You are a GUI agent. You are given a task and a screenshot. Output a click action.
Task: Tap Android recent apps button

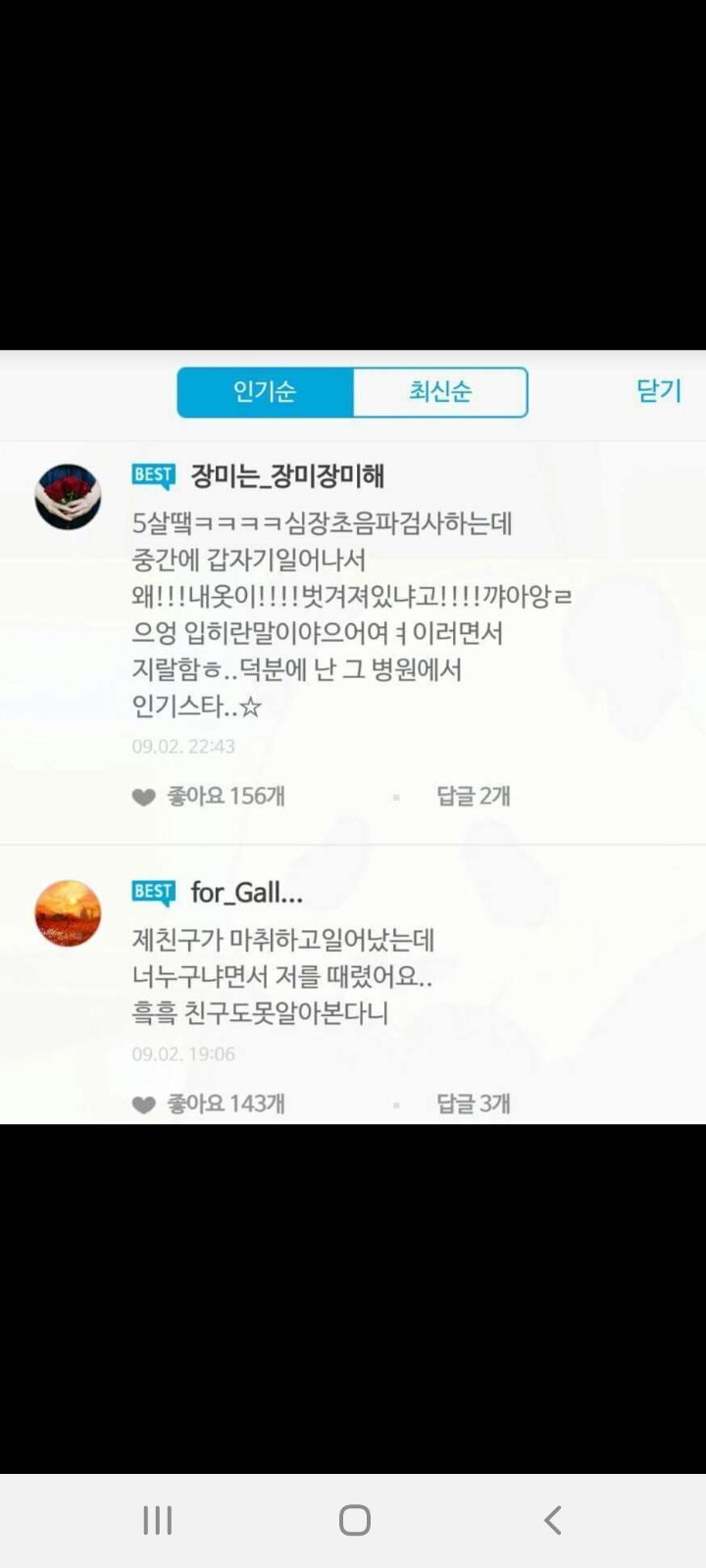(158, 1520)
